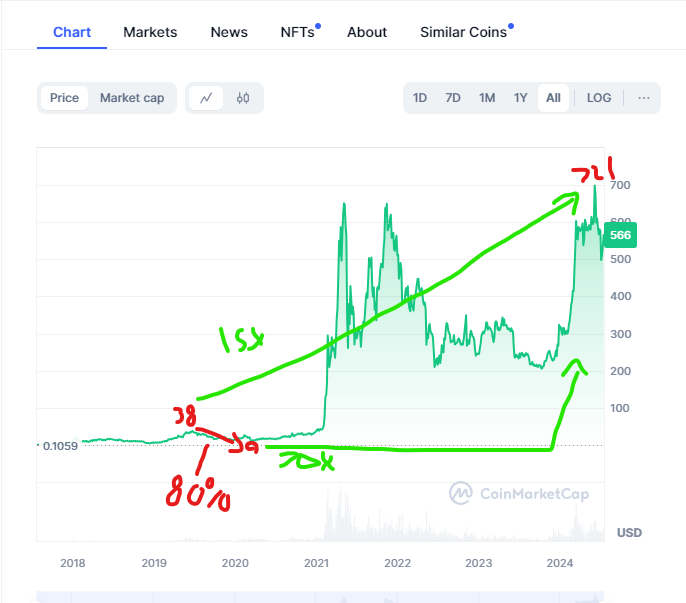
Task: Click the range selector strip below chart
Action: tap(320, 597)
